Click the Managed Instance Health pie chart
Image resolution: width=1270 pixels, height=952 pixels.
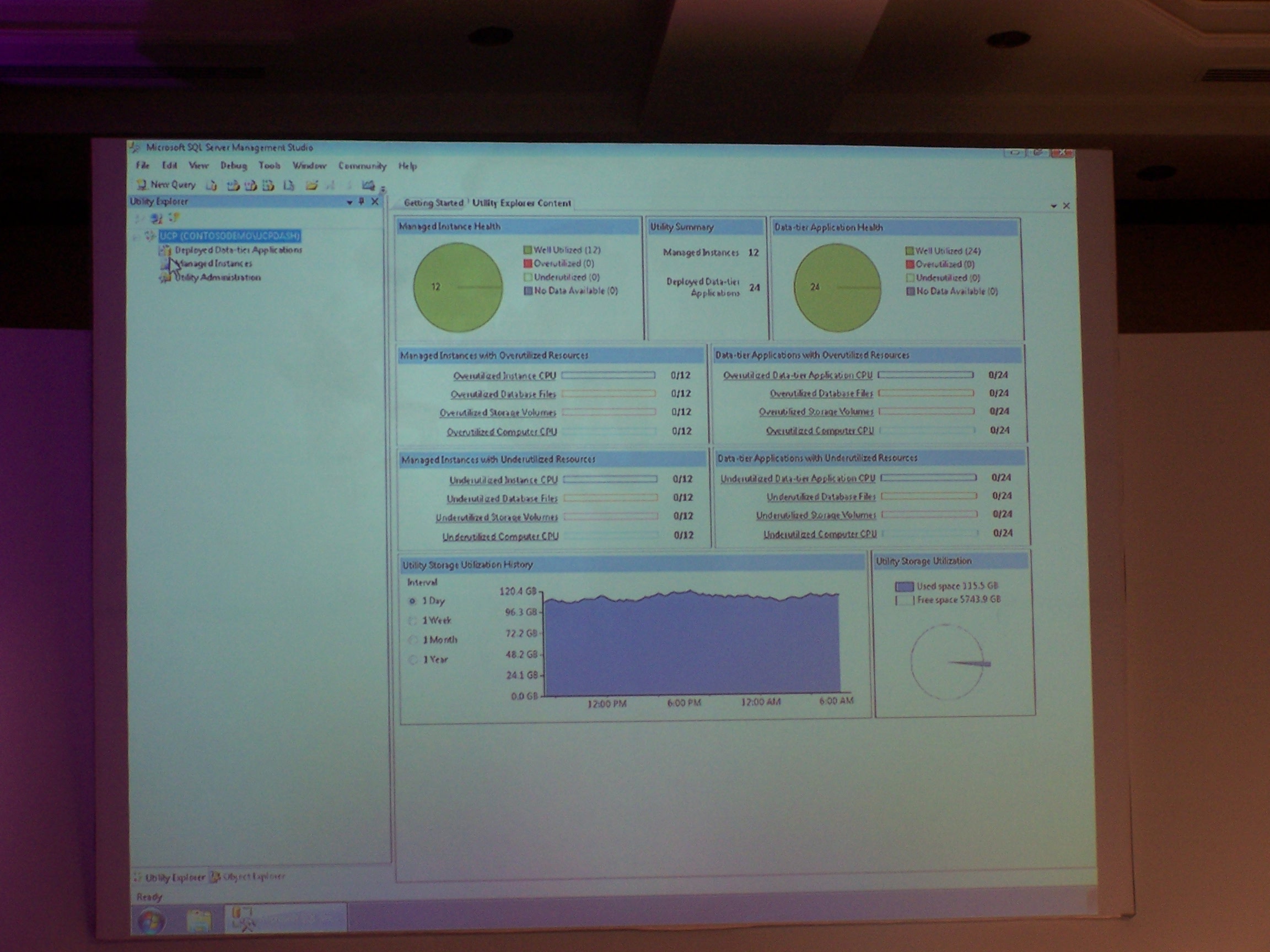(458, 287)
